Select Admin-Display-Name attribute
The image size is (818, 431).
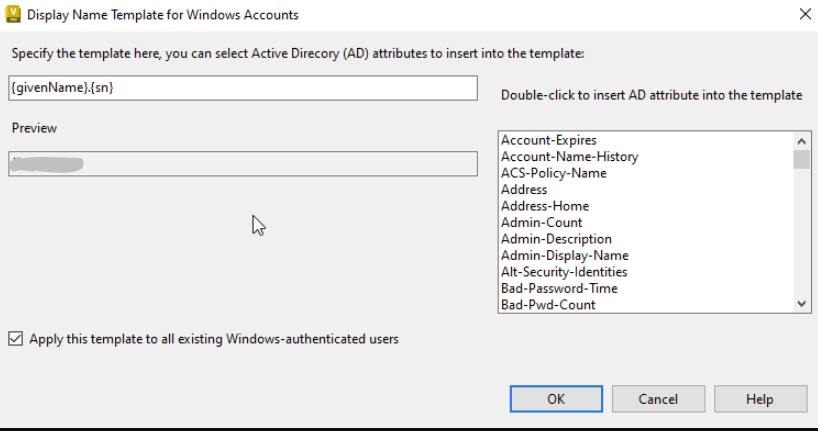(x=565, y=256)
